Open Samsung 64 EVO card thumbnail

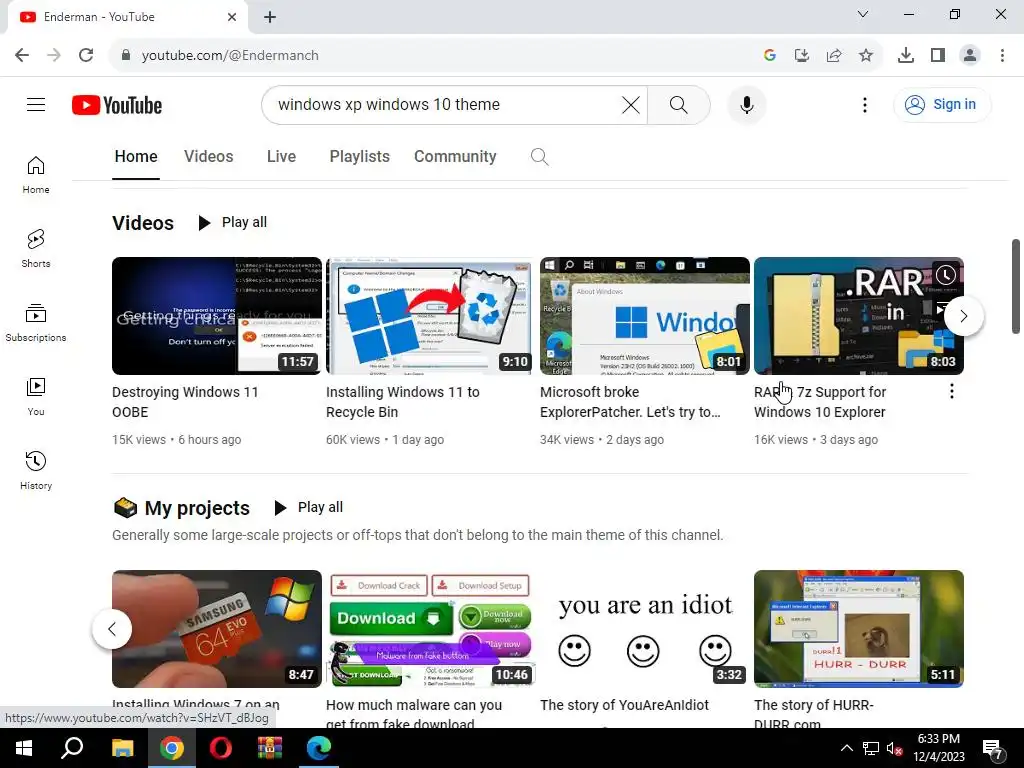tap(217, 629)
